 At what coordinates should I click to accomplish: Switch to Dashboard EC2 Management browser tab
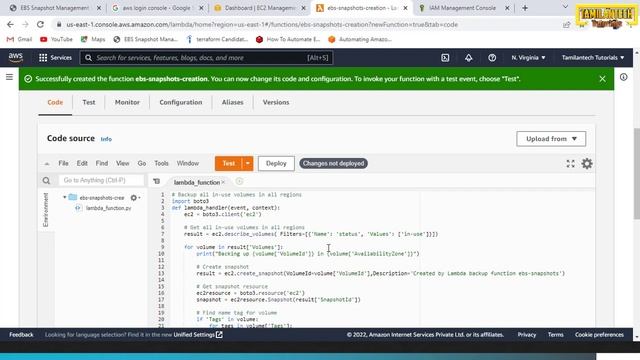(259, 8)
